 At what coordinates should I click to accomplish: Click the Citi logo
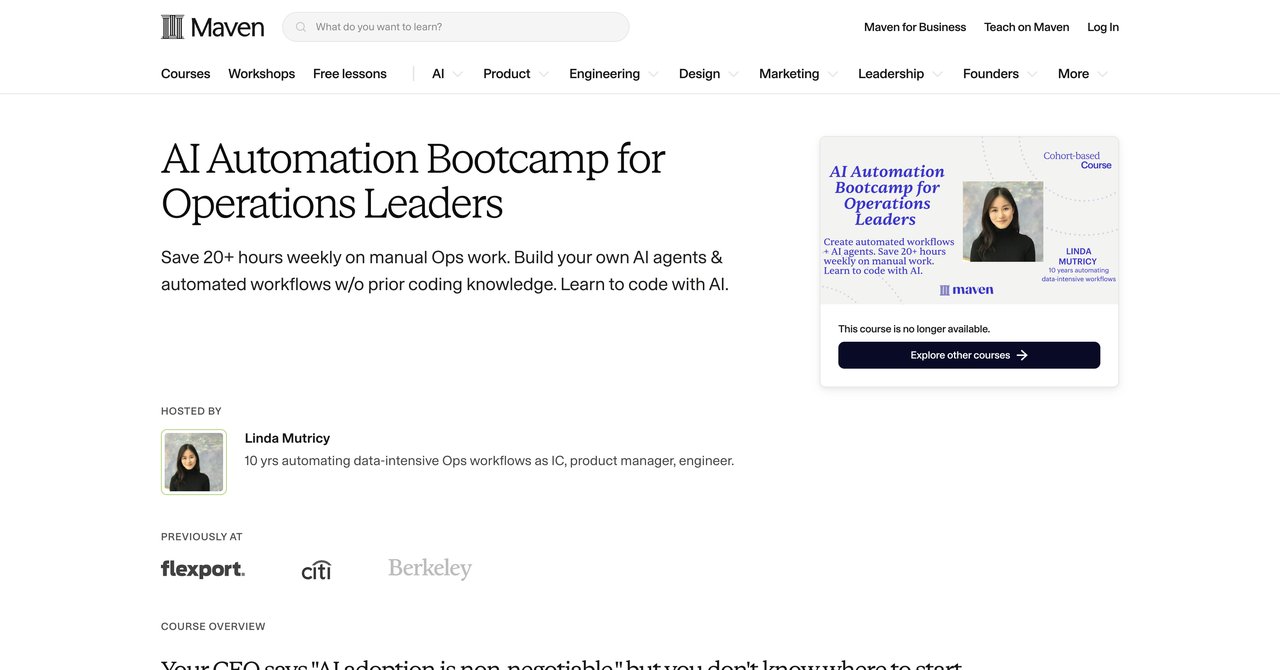pyautogui.click(x=316, y=570)
